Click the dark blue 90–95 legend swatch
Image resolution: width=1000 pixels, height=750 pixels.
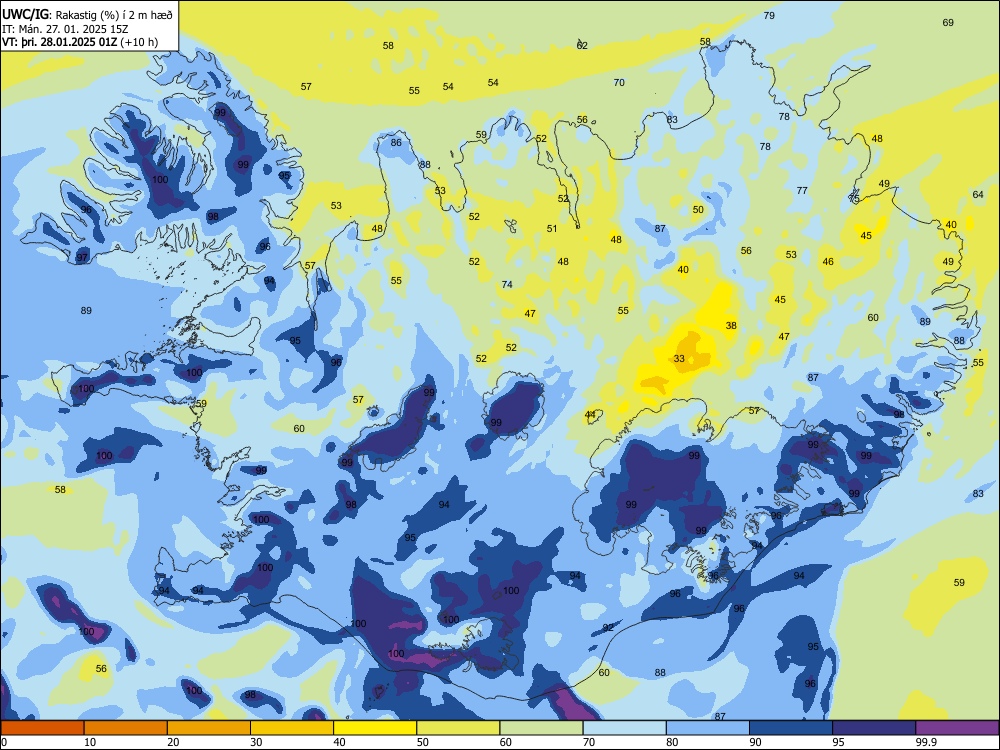pyautogui.click(x=791, y=728)
